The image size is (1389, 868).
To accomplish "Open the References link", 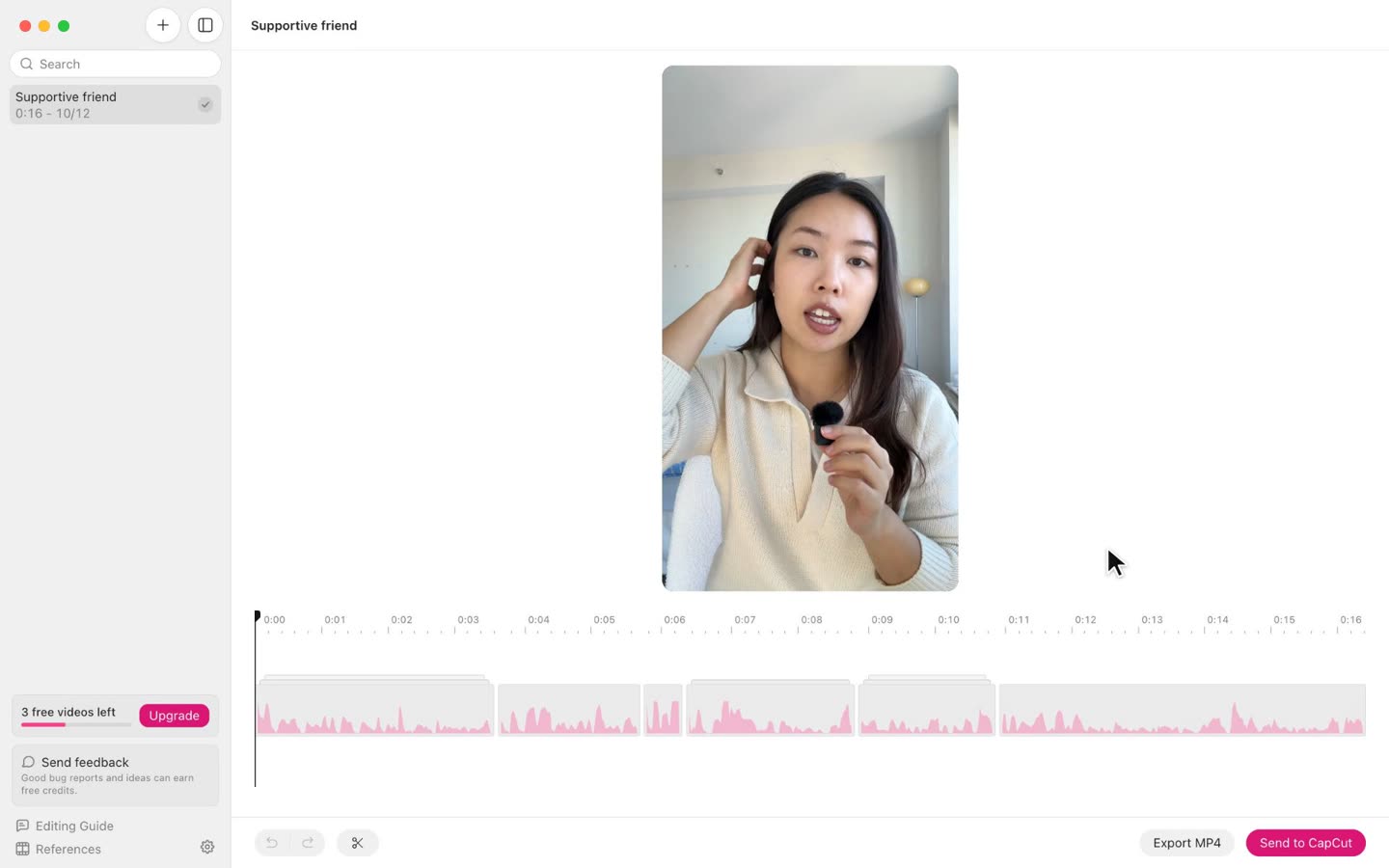I will tap(59, 849).
